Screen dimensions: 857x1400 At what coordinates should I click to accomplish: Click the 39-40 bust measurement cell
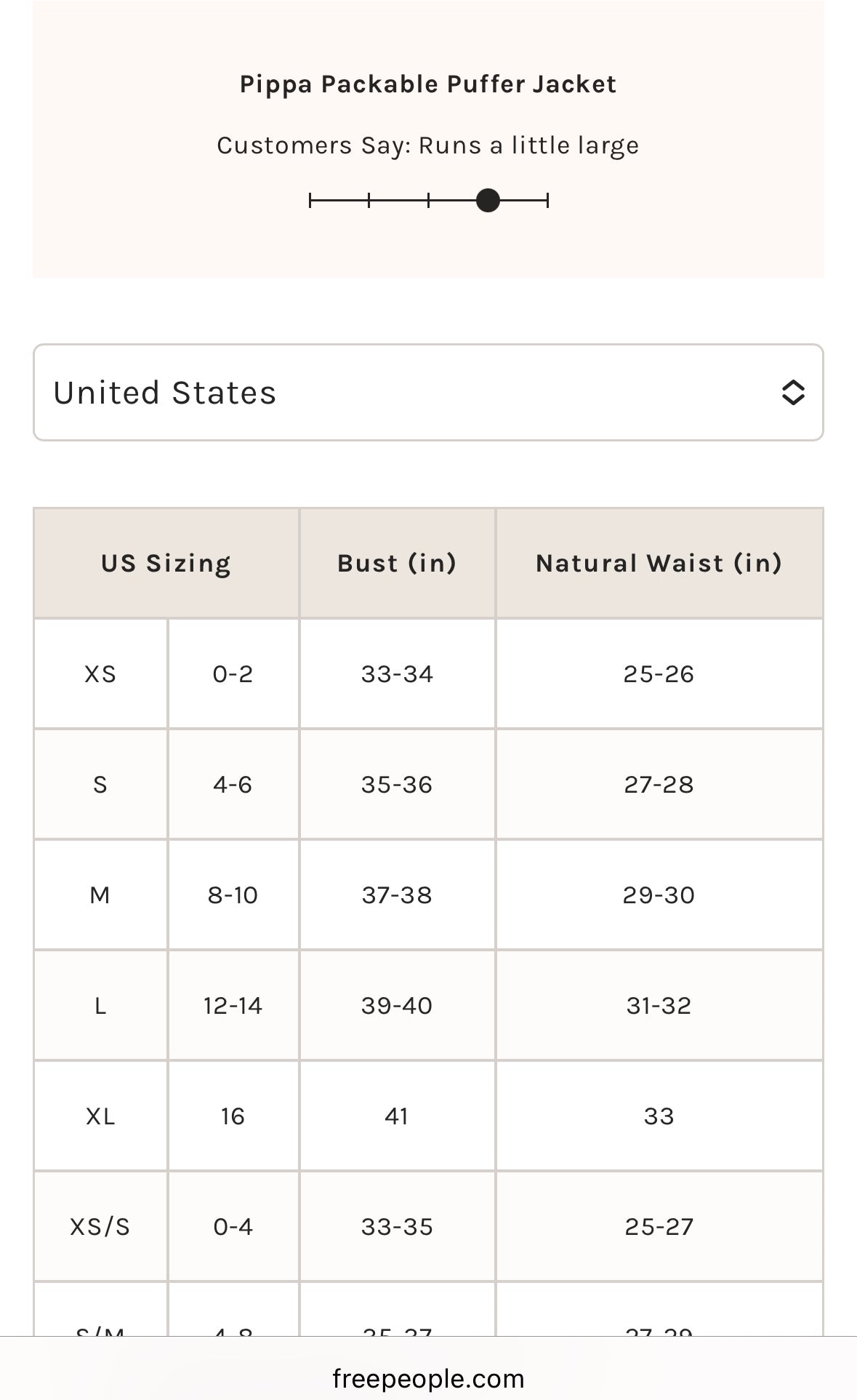pos(398,1006)
